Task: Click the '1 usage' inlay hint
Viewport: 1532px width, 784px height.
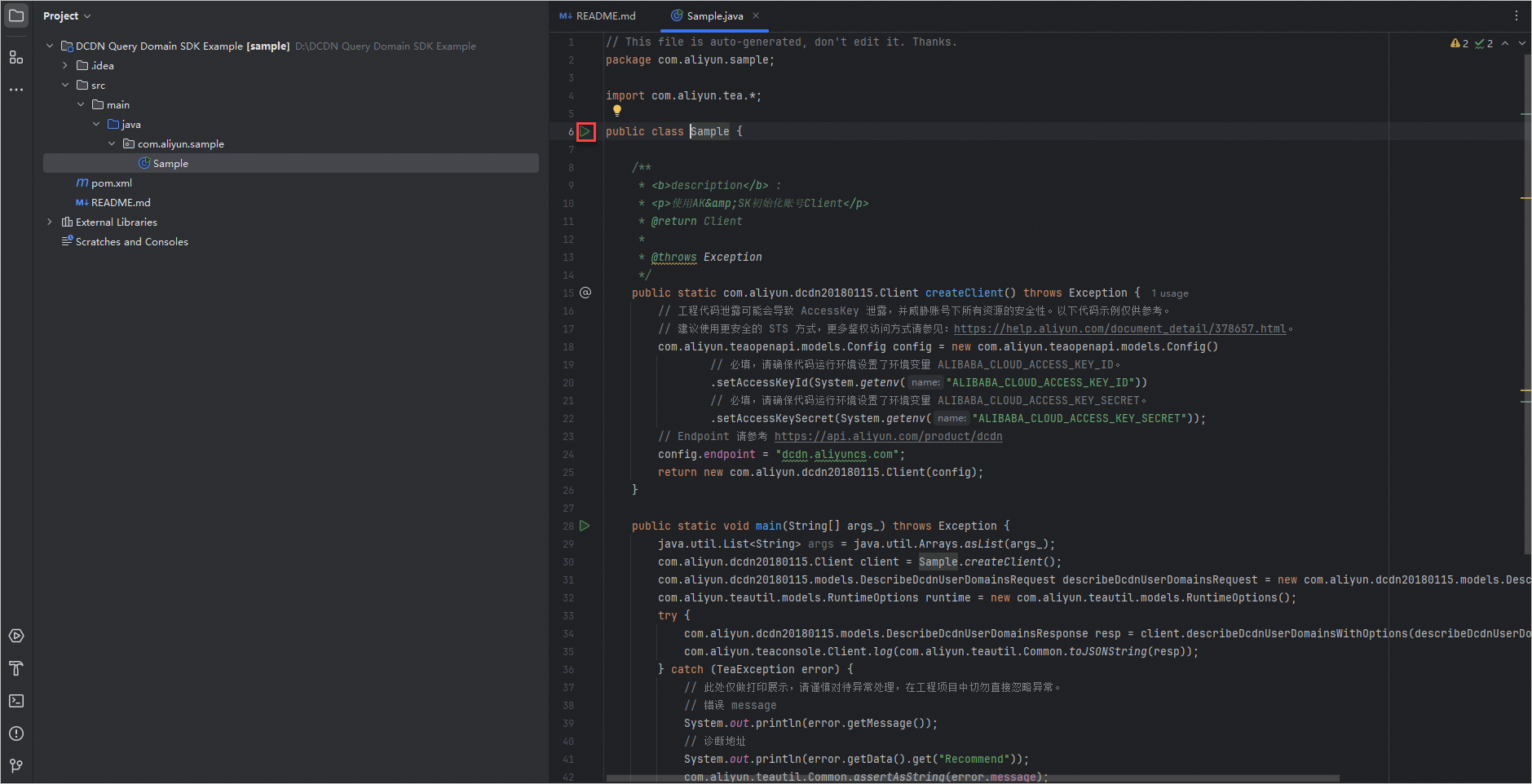Action: tap(1169, 293)
